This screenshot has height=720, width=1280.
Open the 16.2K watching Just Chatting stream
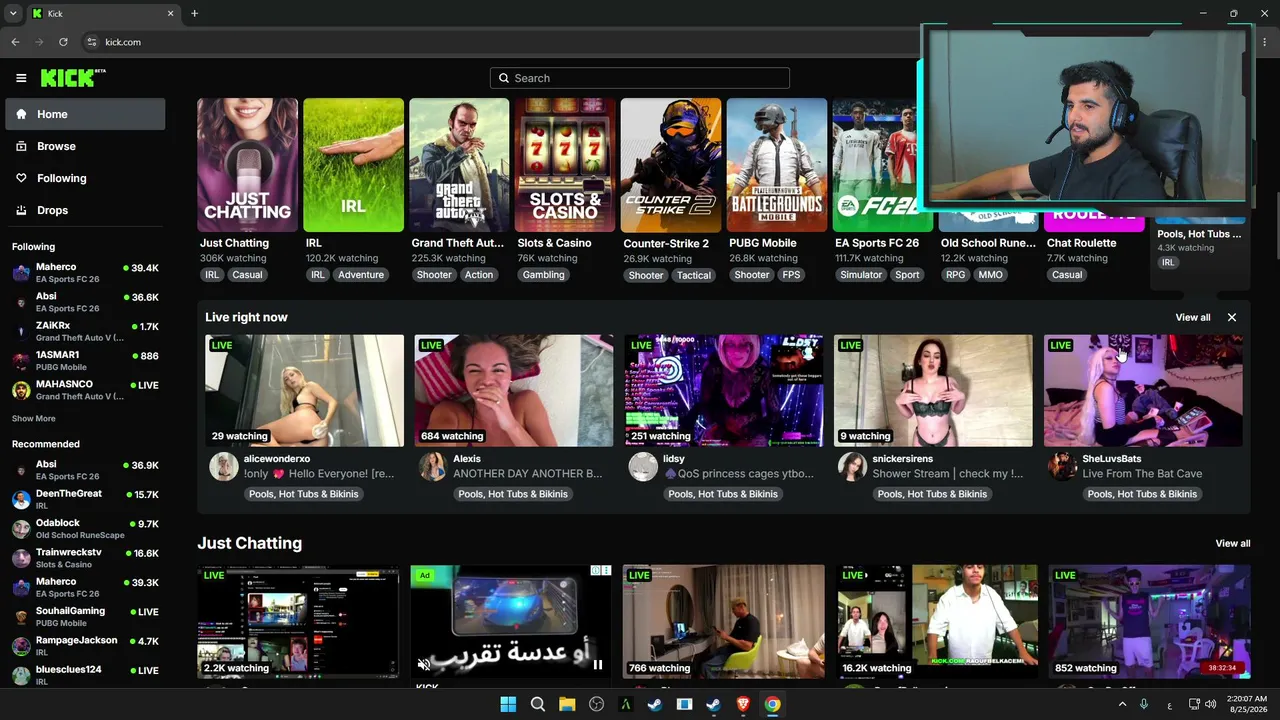point(938,621)
